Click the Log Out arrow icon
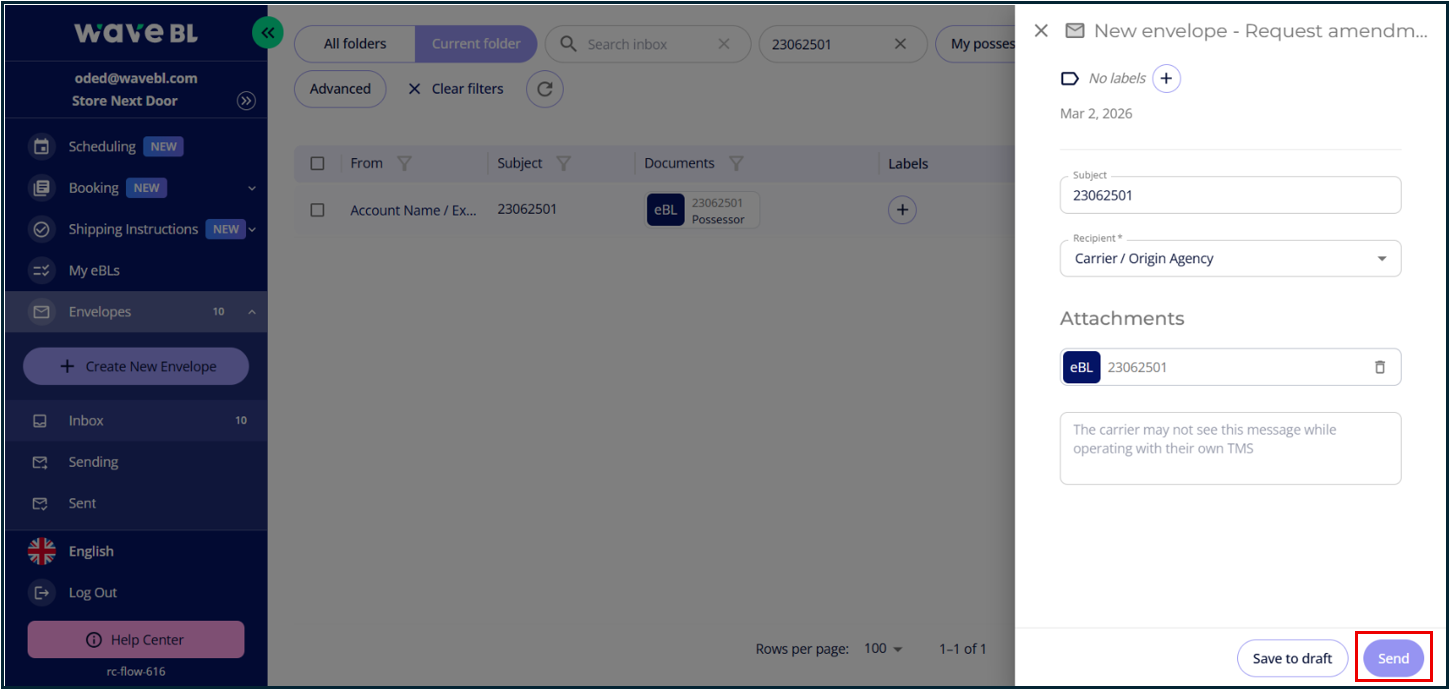 click(x=41, y=592)
